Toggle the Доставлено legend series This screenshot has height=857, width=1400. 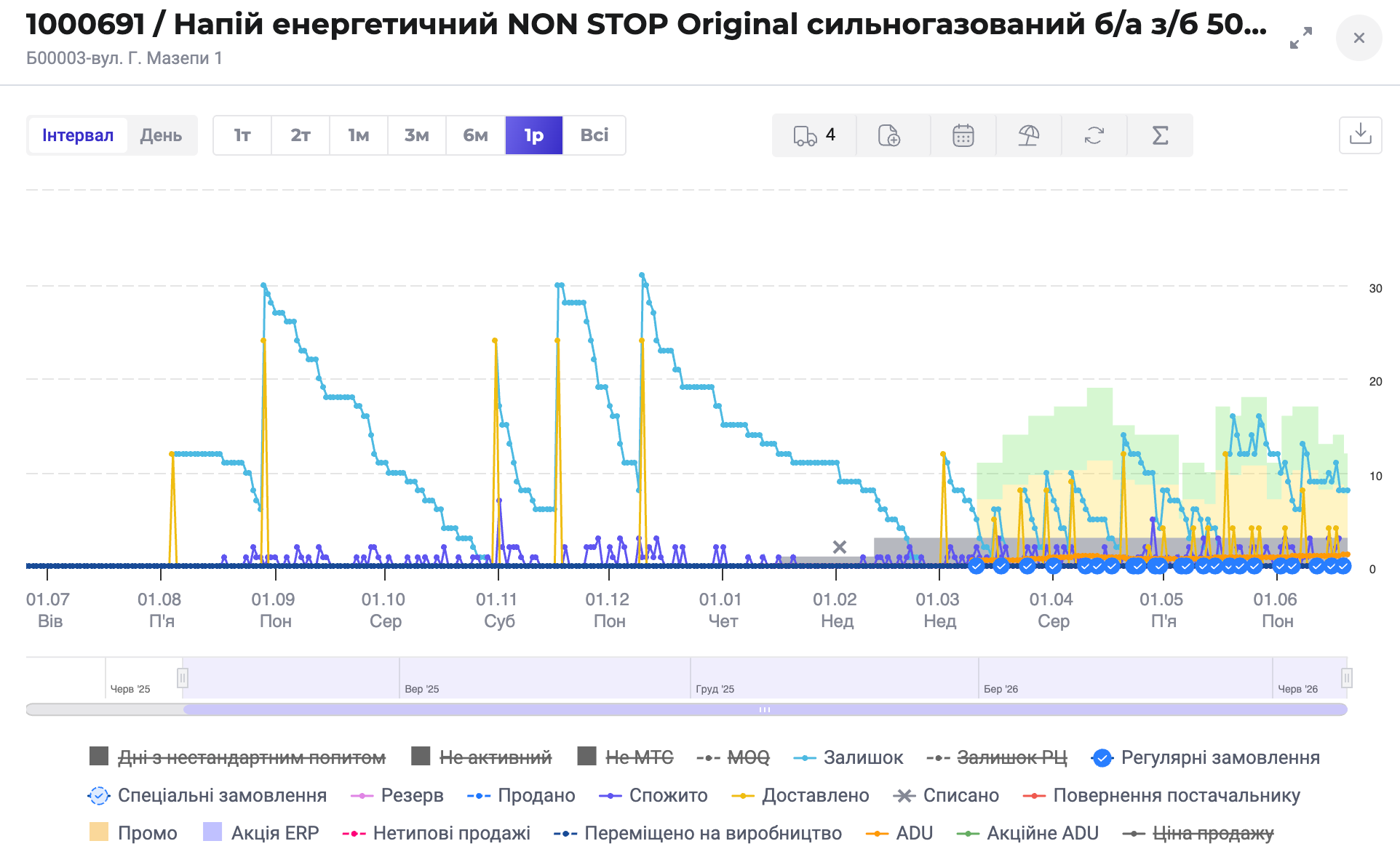(800, 795)
